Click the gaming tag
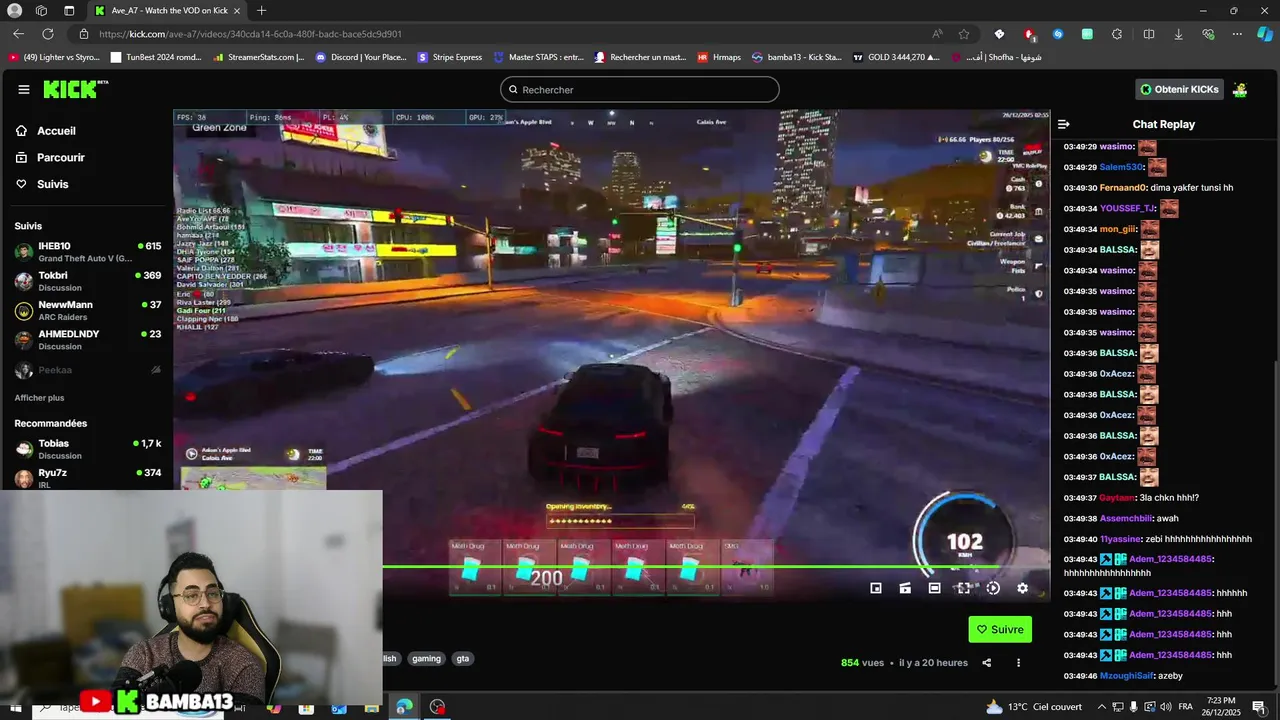The image size is (1280, 720). click(x=426, y=658)
